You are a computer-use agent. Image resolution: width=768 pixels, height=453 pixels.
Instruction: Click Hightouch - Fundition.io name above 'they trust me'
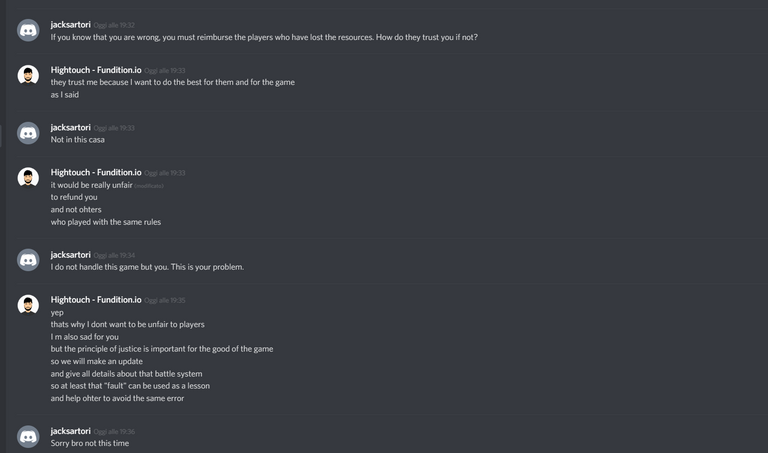[x=96, y=70]
